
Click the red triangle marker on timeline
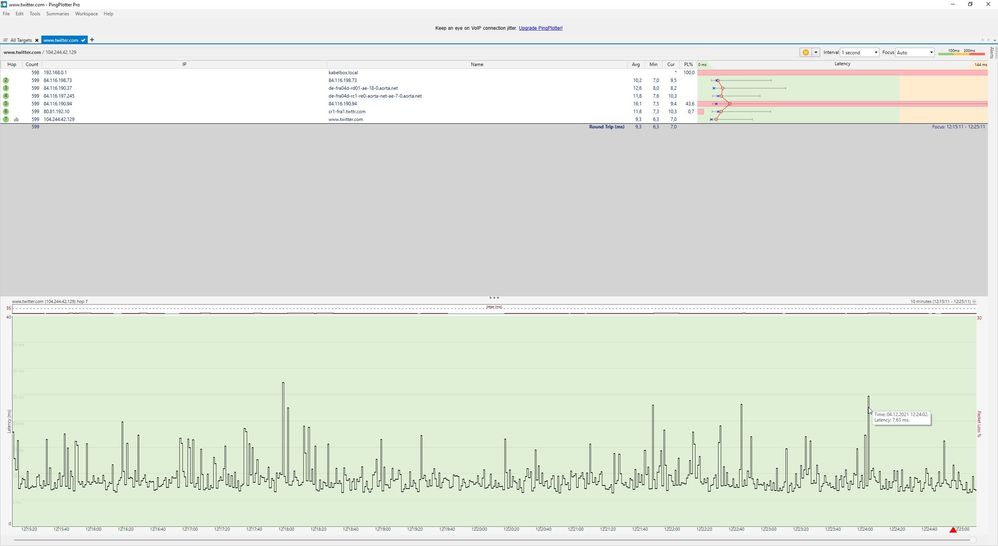tap(953, 529)
